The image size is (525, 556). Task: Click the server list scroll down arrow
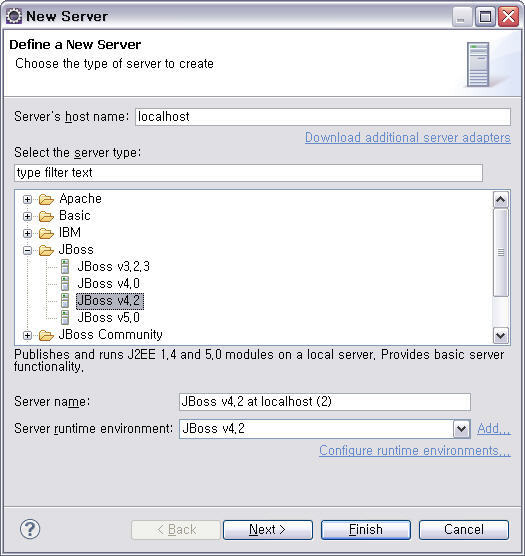click(501, 335)
